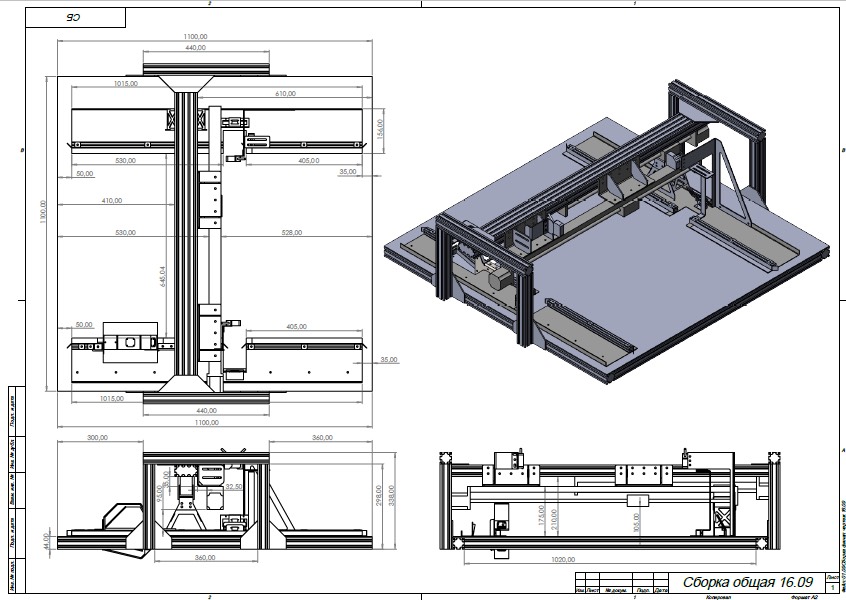Click the 298,00 height dimension
Viewport: 846px width, 600px height.
(379, 497)
